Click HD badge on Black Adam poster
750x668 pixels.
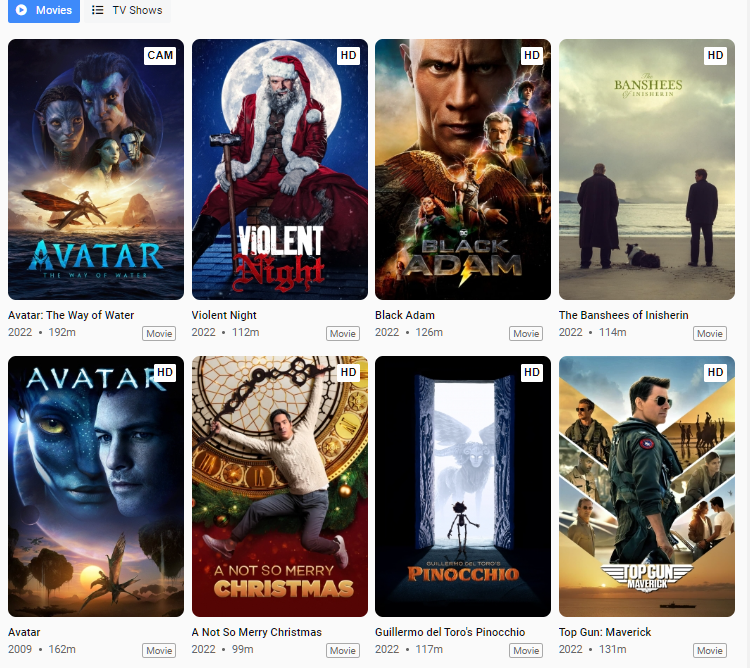532,55
